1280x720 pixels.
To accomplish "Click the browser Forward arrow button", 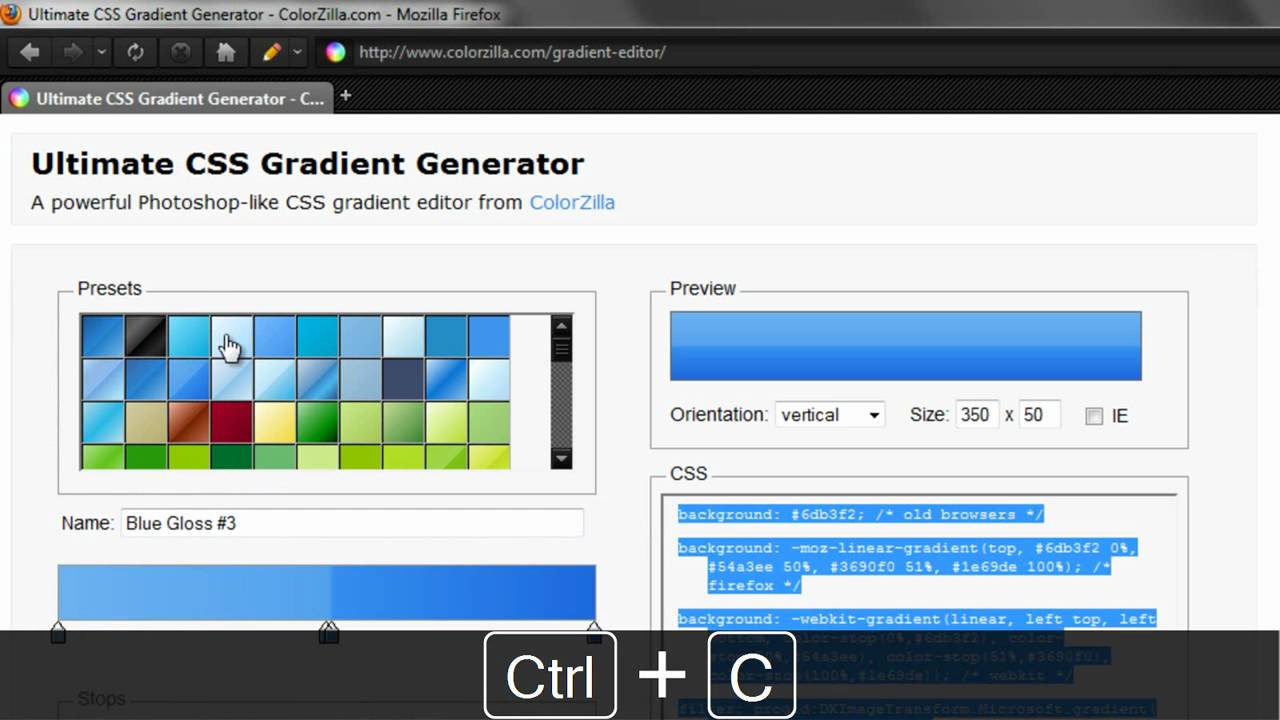I will (73, 52).
